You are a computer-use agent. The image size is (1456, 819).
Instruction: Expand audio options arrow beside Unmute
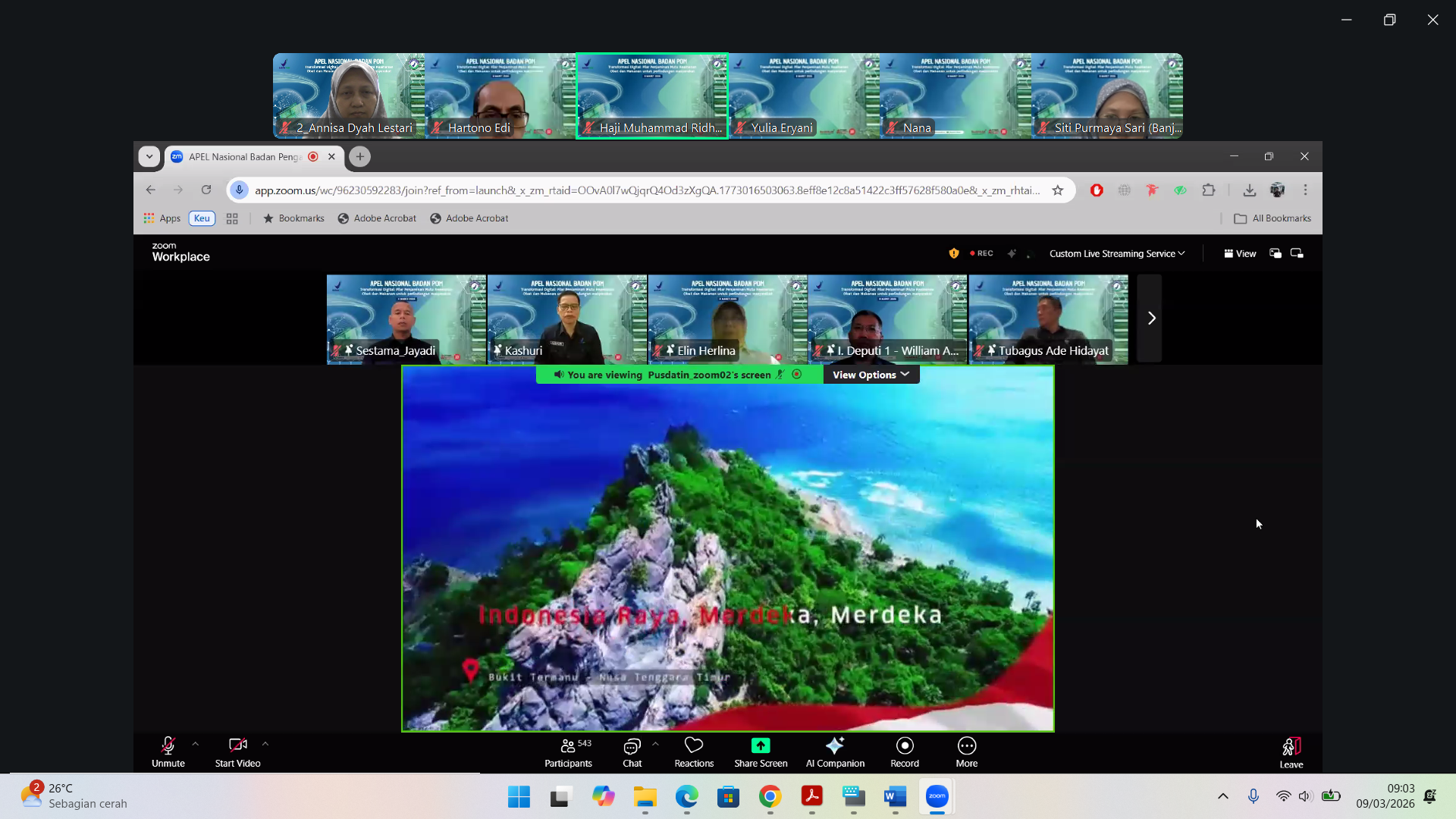point(196,745)
